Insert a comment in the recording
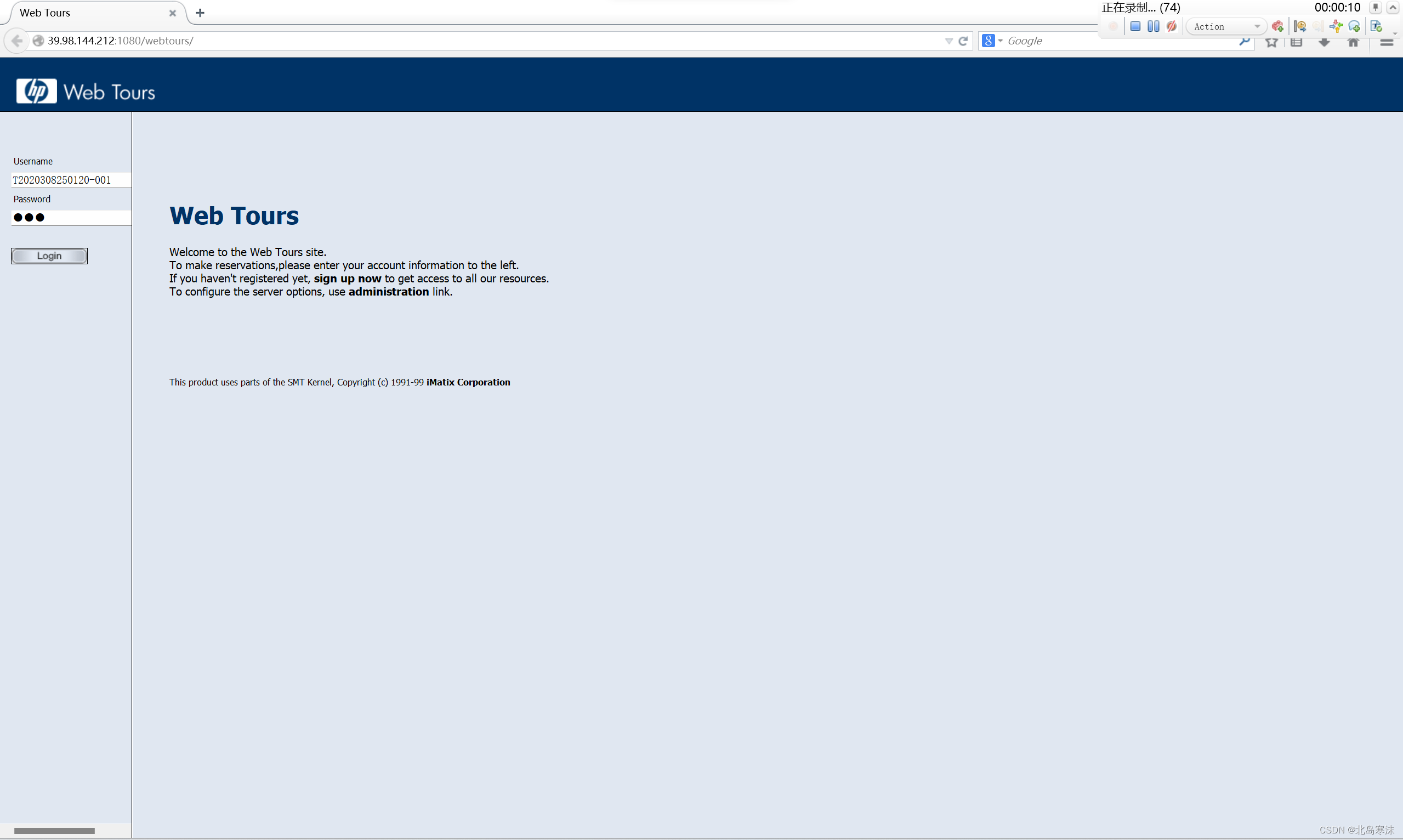The image size is (1403, 840). 1354,26
